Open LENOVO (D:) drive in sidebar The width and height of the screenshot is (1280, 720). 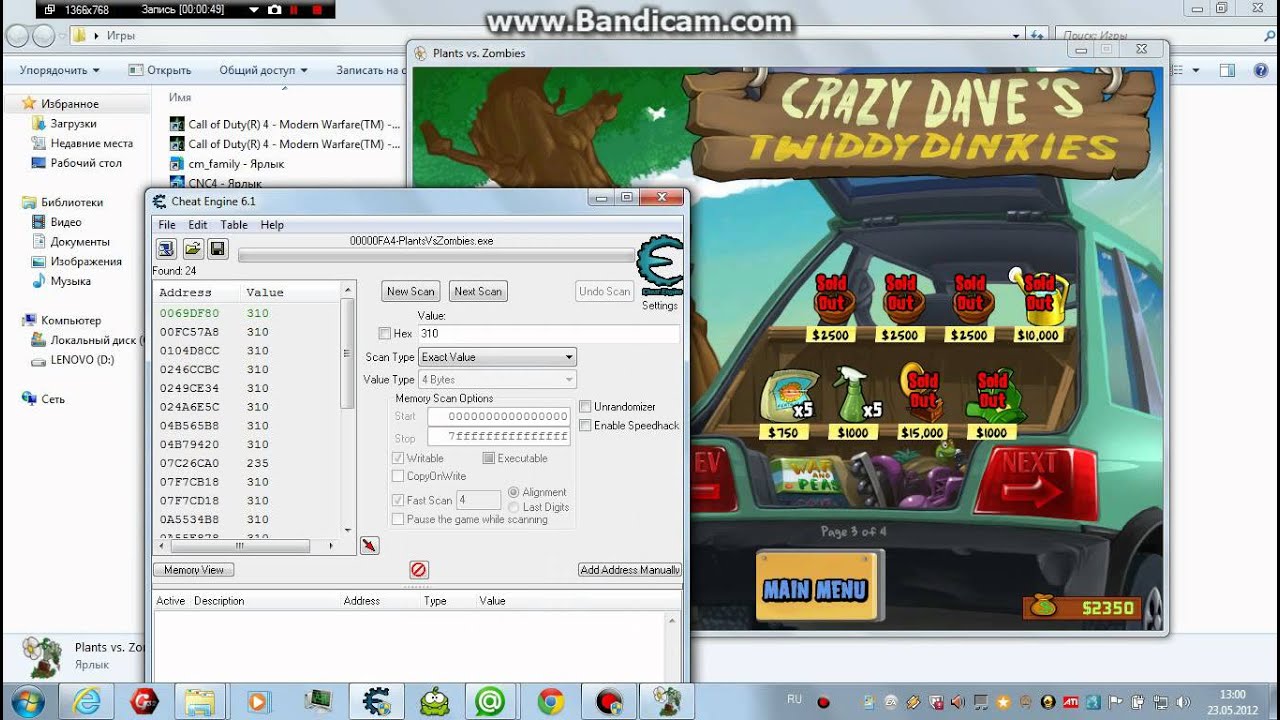pos(72,360)
